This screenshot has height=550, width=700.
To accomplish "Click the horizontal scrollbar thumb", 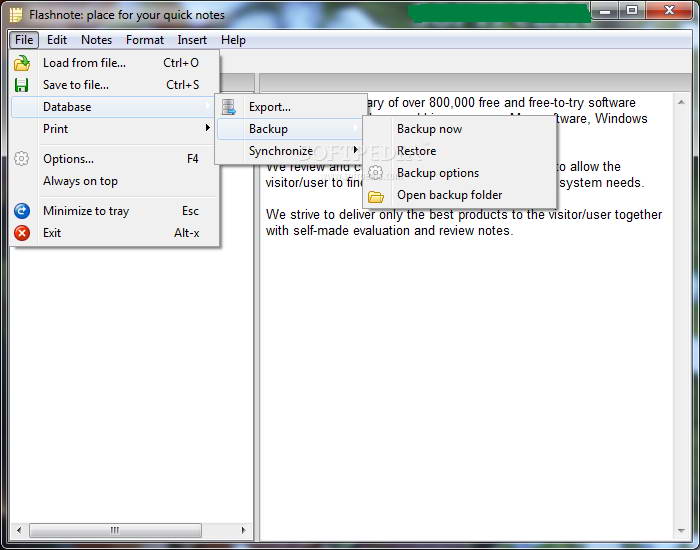I will point(115,530).
